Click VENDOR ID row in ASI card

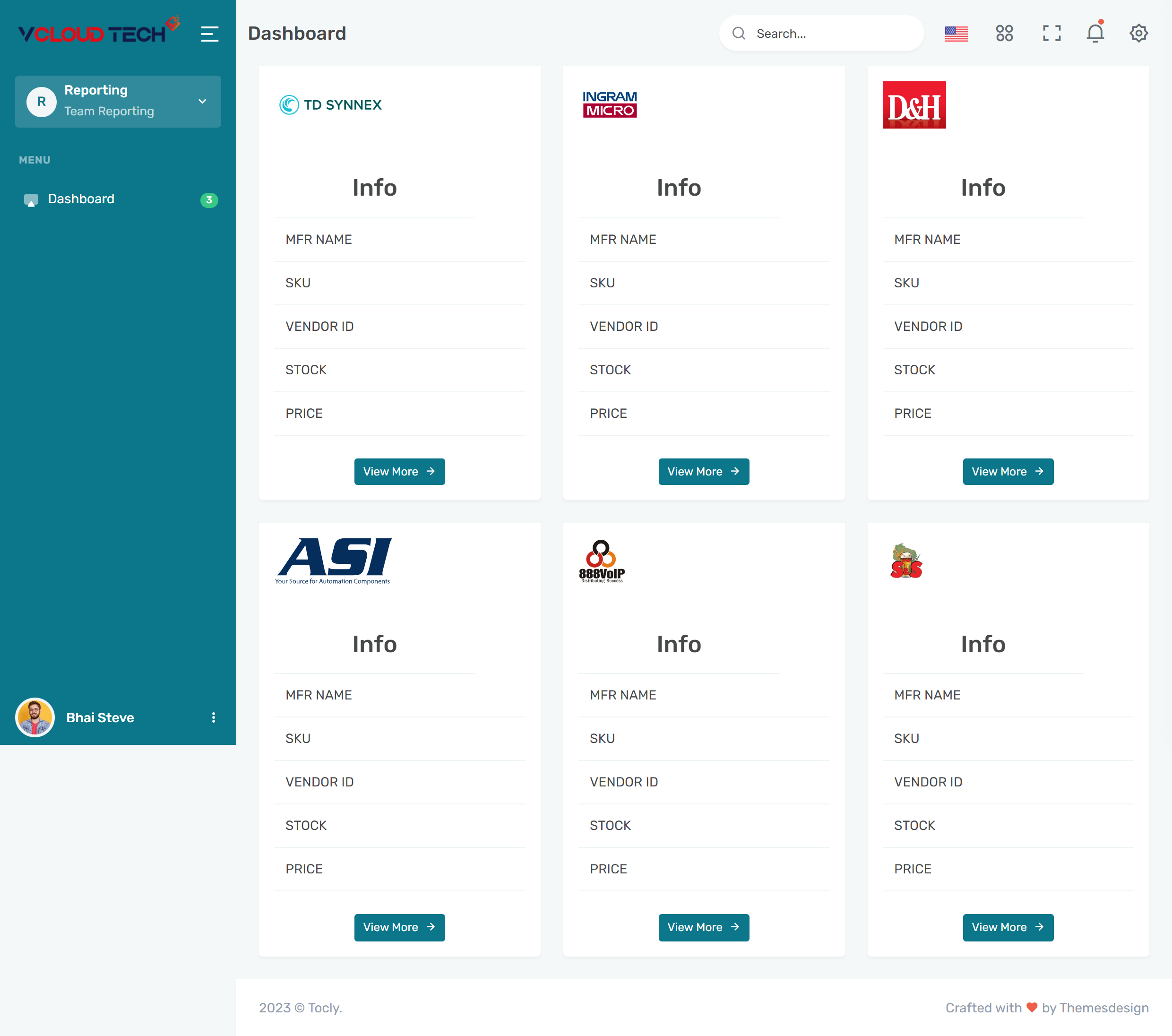(x=400, y=783)
